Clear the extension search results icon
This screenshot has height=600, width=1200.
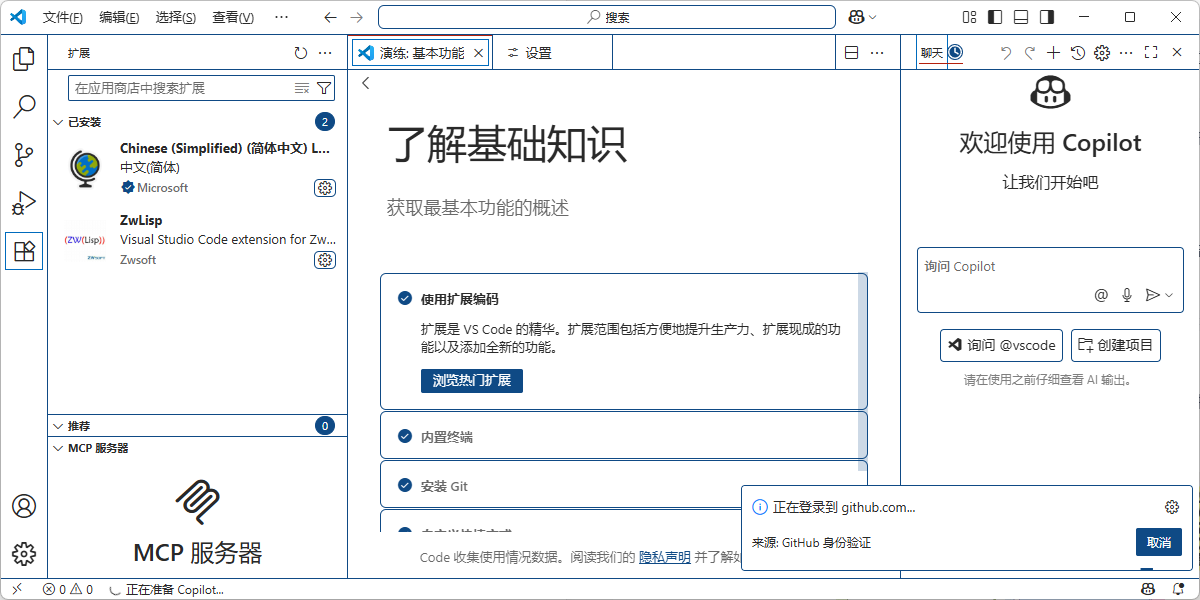coord(302,88)
